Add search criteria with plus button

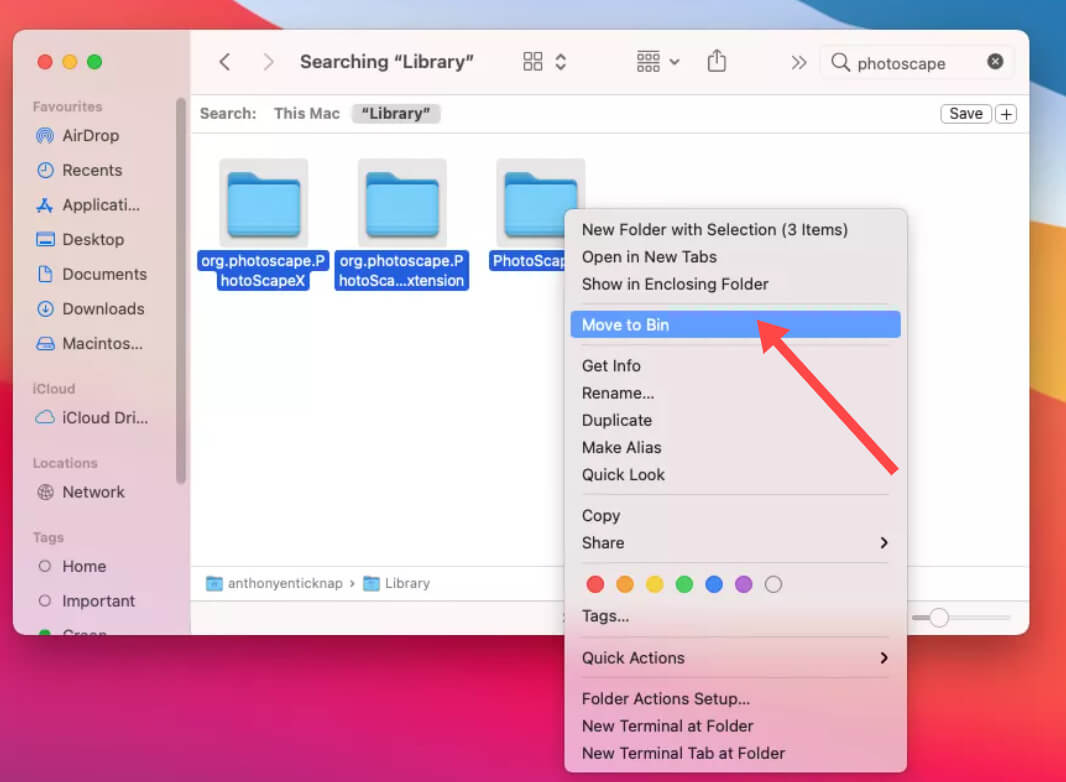(x=1006, y=114)
